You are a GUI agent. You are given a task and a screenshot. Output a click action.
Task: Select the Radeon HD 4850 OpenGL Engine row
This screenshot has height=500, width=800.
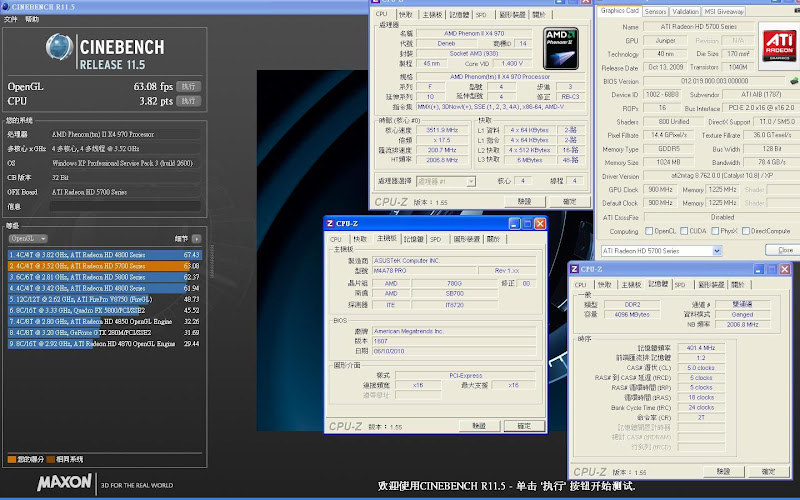(105, 321)
